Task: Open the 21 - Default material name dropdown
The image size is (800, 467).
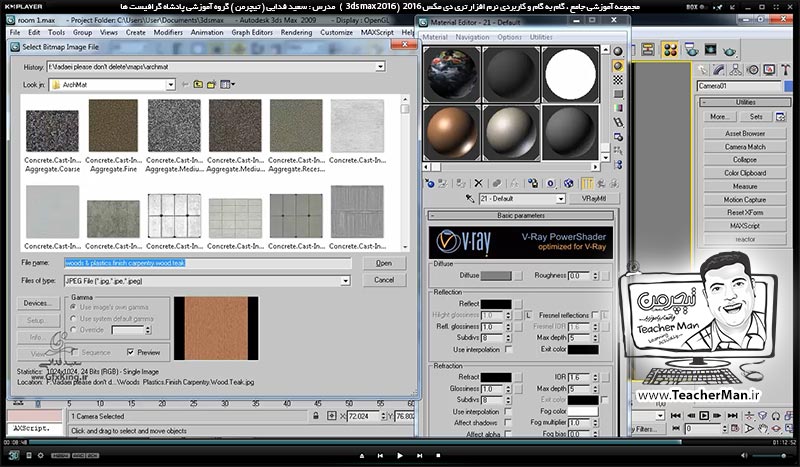Action: pyautogui.click(x=561, y=199)
